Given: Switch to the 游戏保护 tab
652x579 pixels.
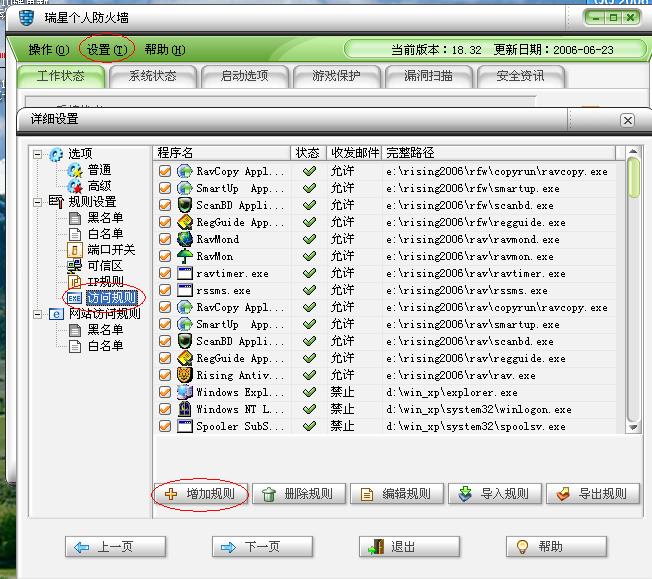Looking at the screenshot, I should (x=336, y=77).
